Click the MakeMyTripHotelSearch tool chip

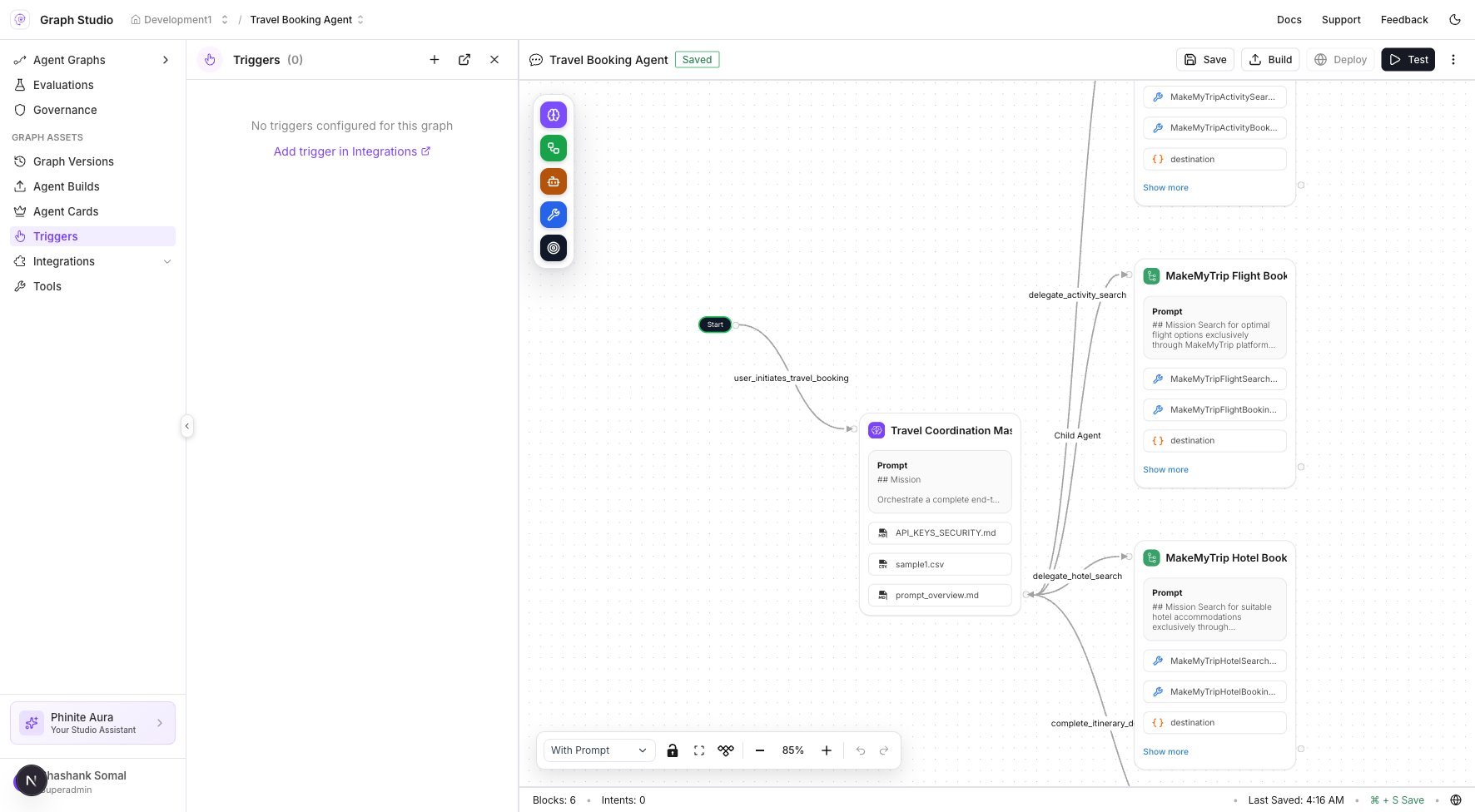point(1214,661)
